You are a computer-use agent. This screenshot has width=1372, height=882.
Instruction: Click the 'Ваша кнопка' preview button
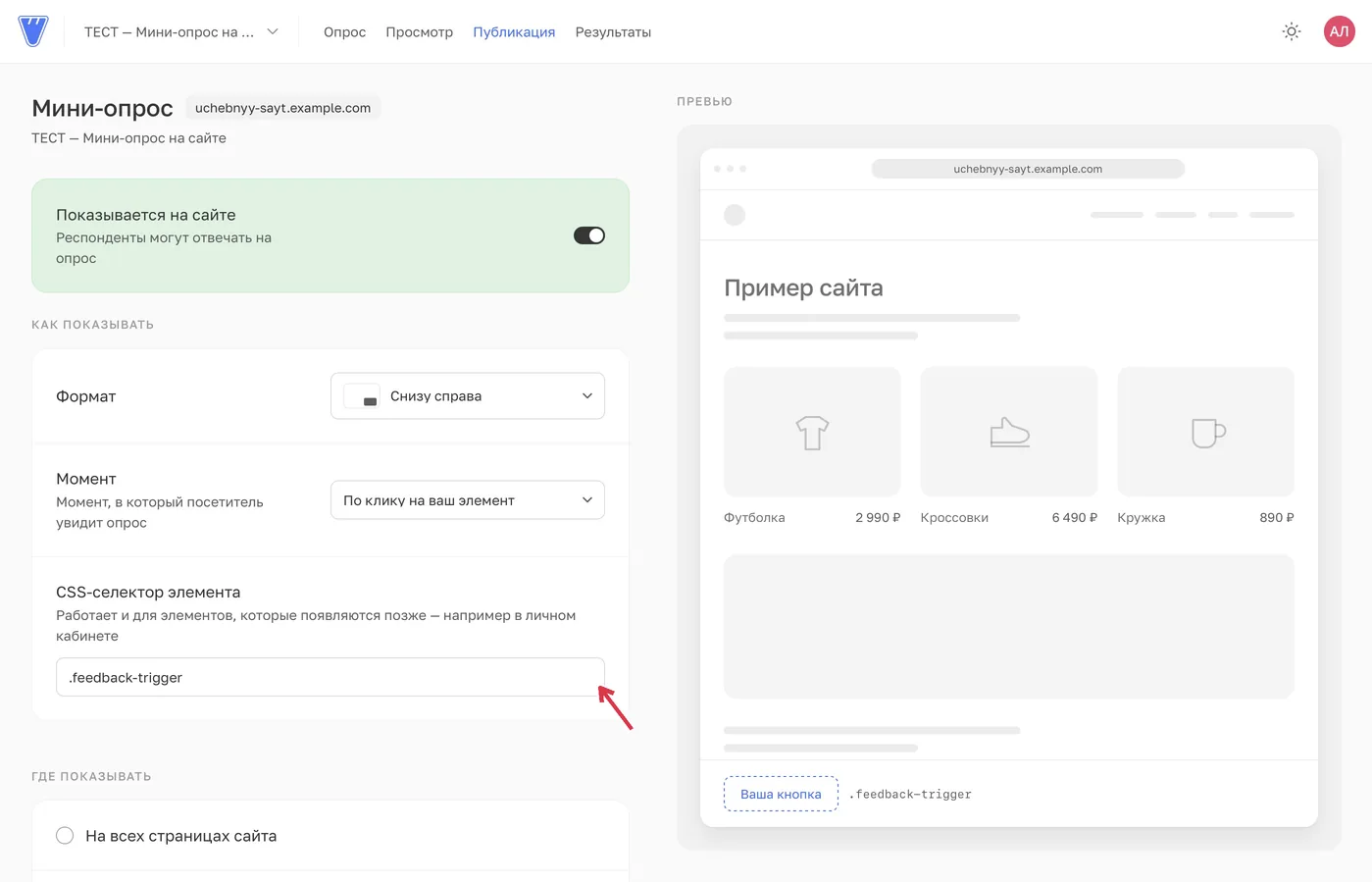(x=781, y=794)
